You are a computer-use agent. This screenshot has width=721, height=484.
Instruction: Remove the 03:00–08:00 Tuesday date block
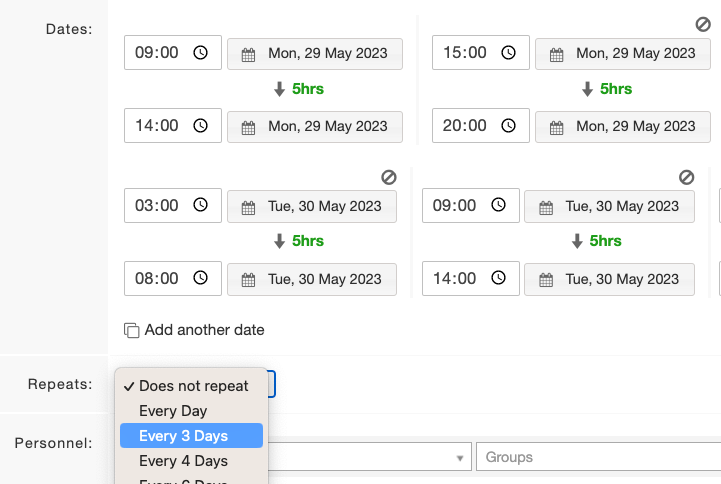pos(389,177)
